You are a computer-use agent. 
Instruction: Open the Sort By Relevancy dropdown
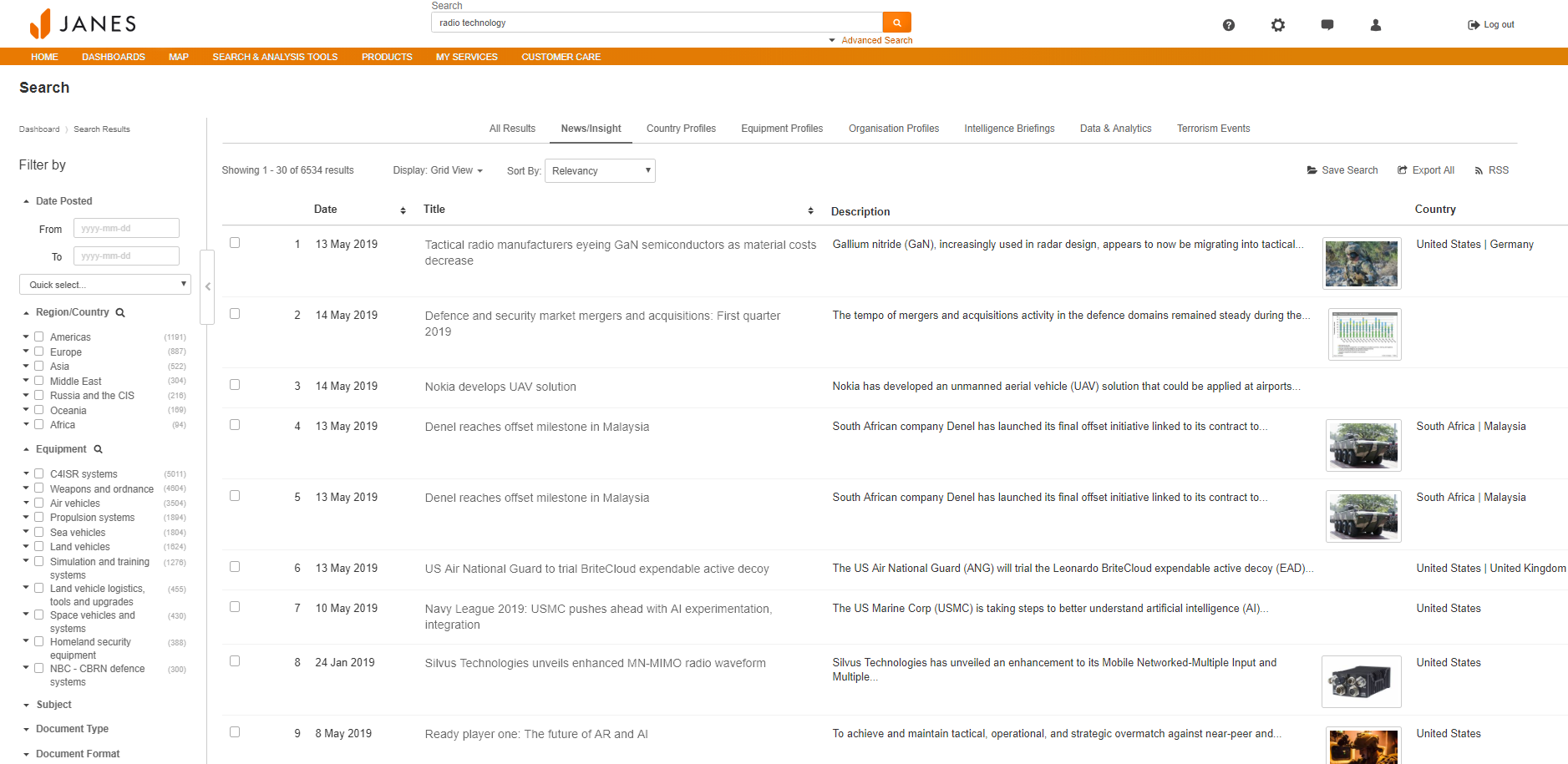(600, 171)
